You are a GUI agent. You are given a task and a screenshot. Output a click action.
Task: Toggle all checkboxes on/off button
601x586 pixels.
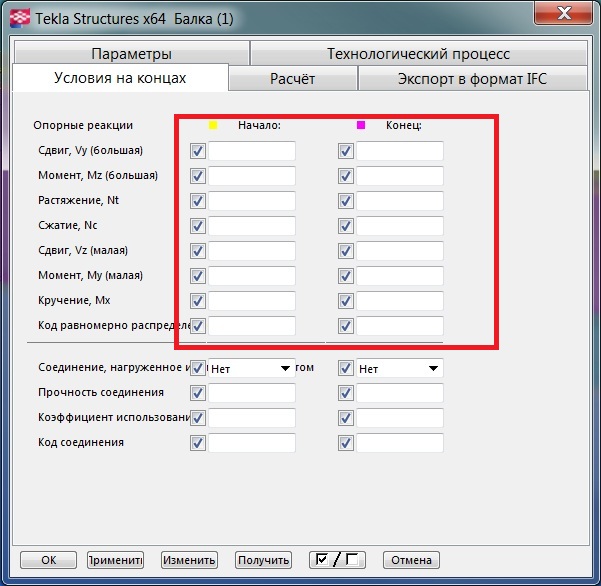[337, 560]
